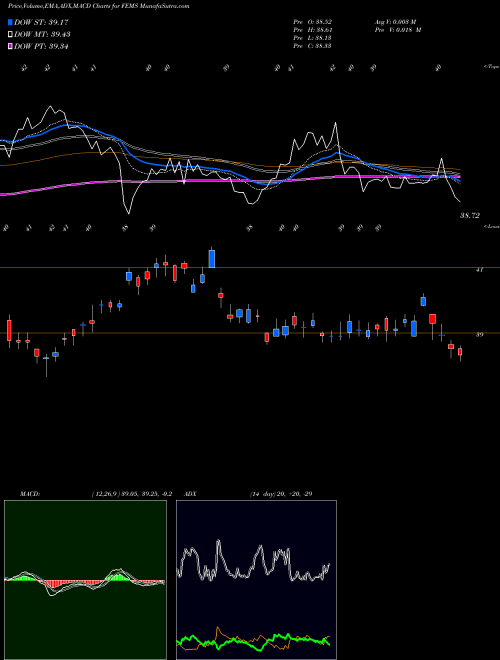Click the MACD '(12,26,9) 39.05, 39.25, -0.2' values
500x660 pixels.
tap(132, 494)
